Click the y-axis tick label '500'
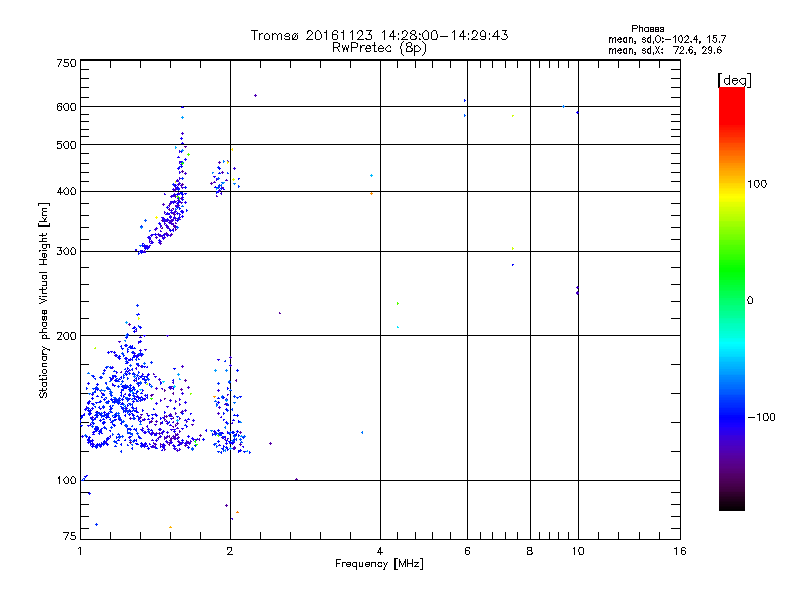 66,145
